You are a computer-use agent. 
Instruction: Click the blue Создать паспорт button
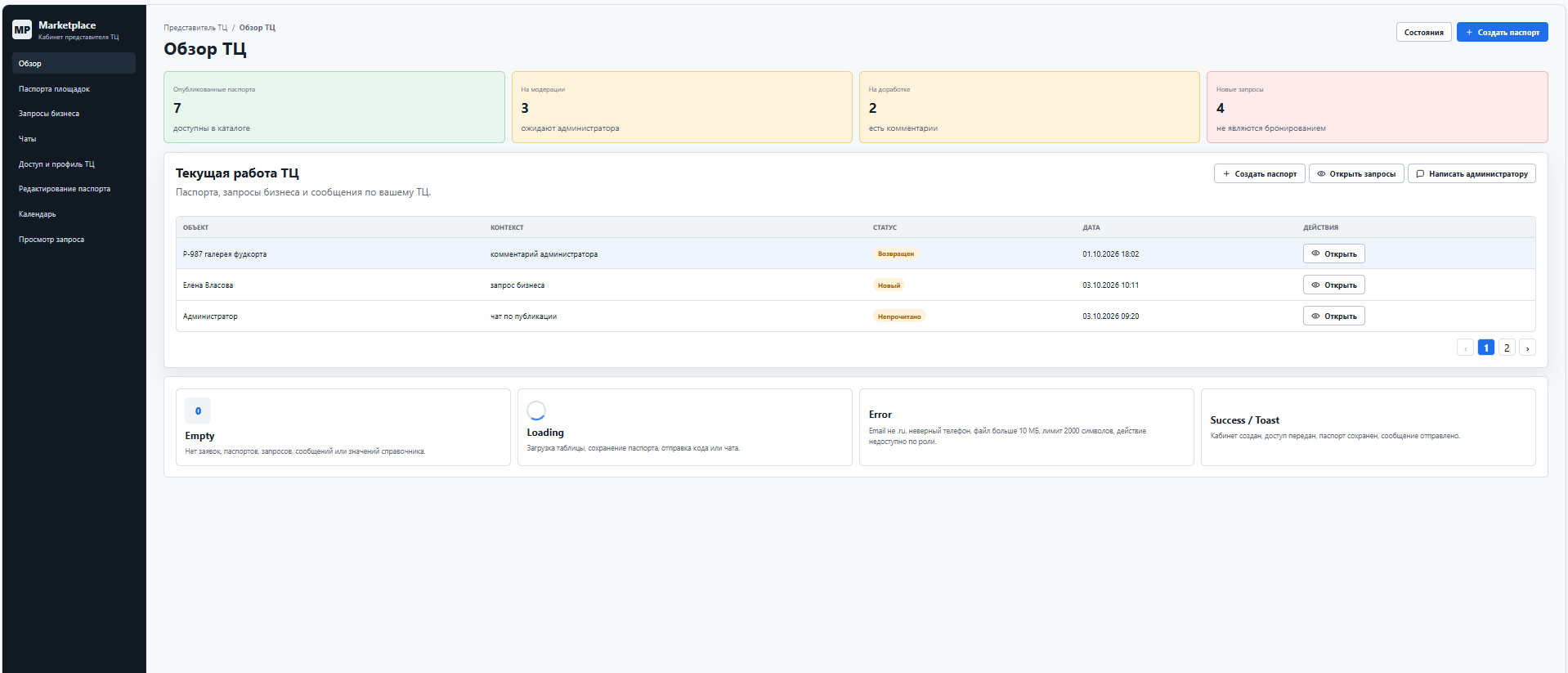point(1502,32)
